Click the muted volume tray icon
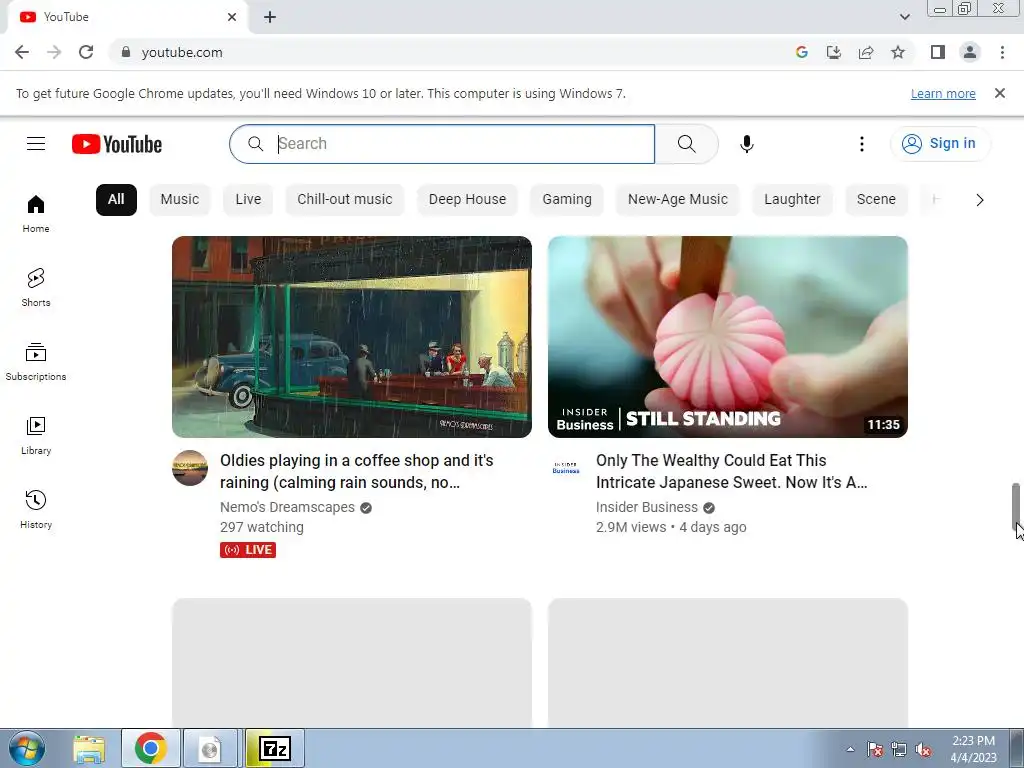 coord(923,749)
